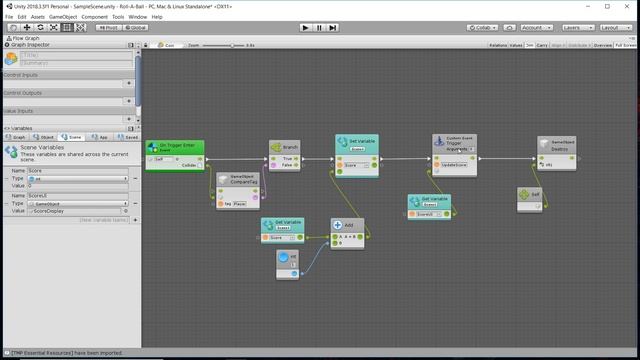Image resolution: width=640 pixels, height=360 pixels.
Task: Click the Play button
Action: (305, 28)
